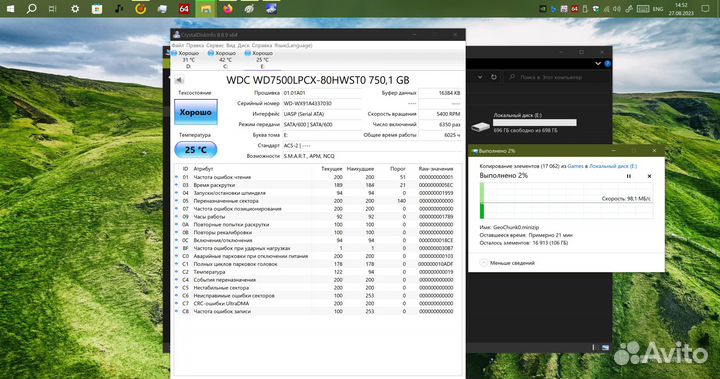Open the Games source link
Viewport: 720px width, 379px height.
(575, 166)
